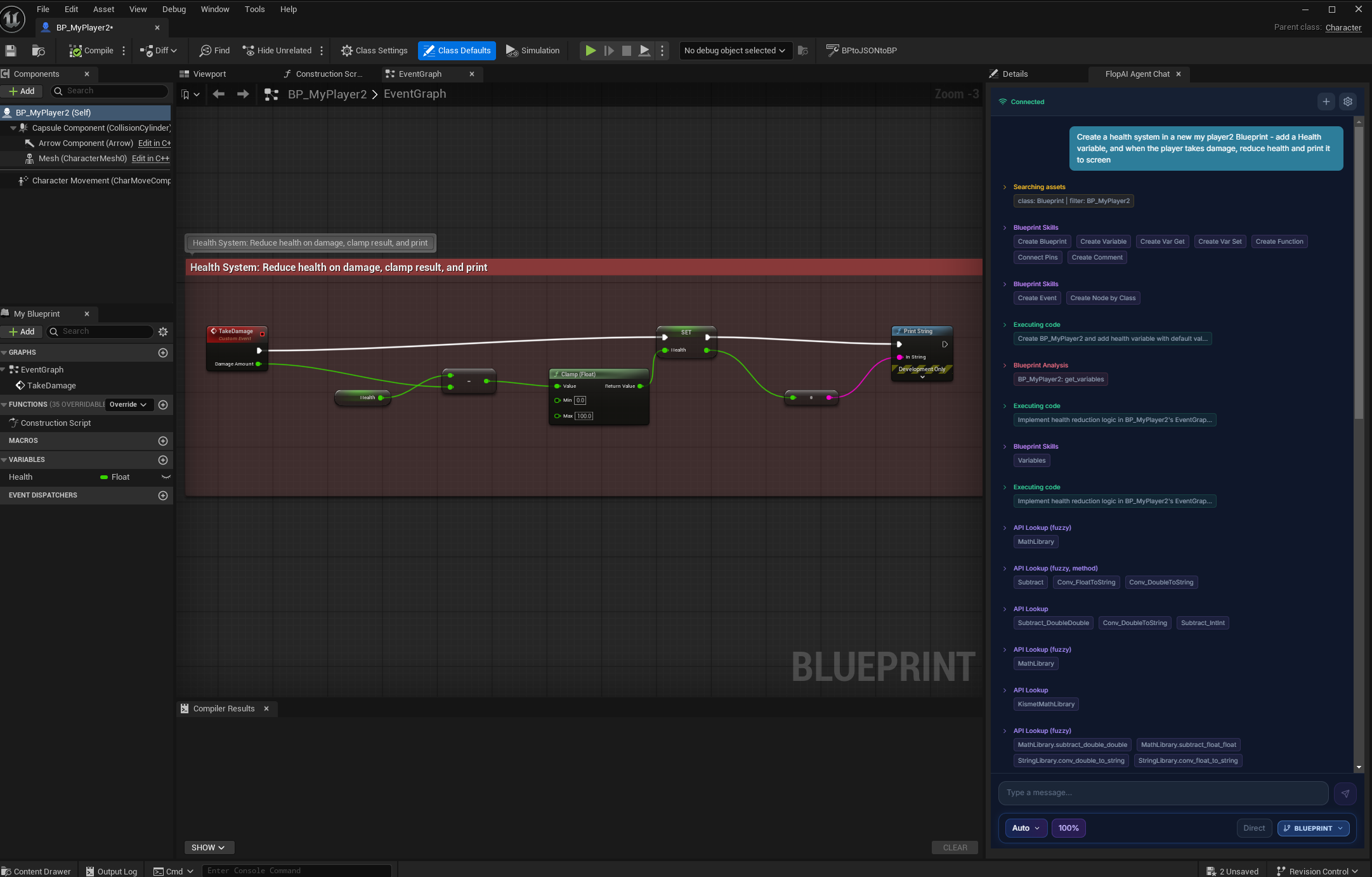Viewport: 1372px width, 877px height.
Task: Open the Find search in blueprint
Action: tap(214, 50)
